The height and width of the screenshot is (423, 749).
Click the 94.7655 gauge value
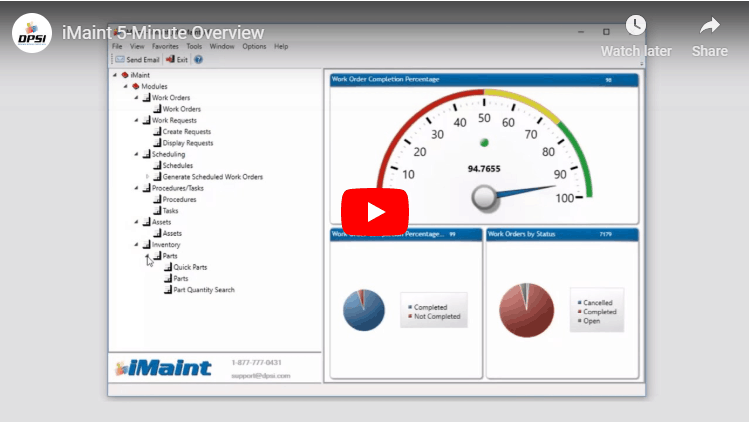pos(484,169)
